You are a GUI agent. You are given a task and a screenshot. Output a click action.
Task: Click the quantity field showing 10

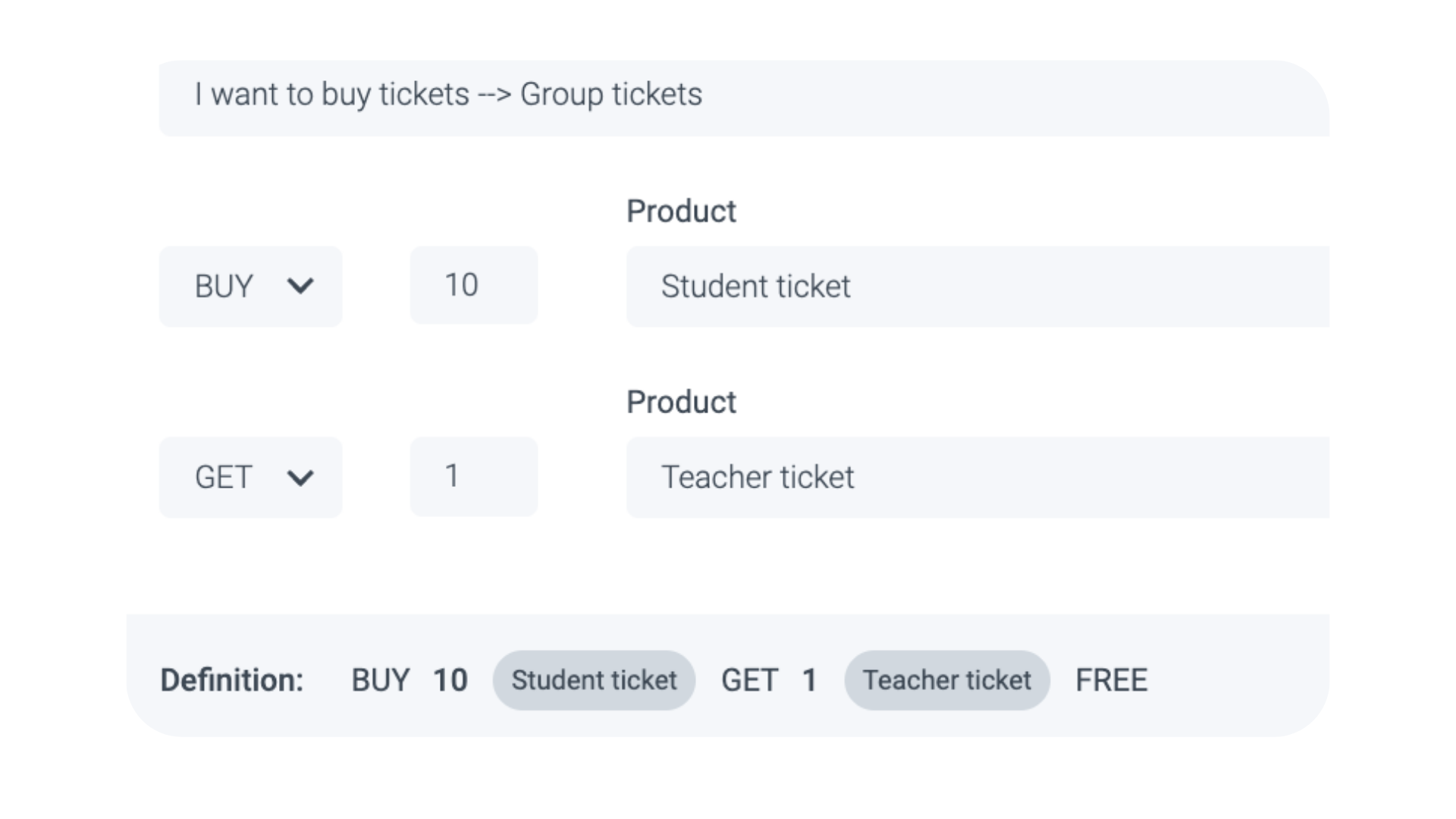pos(473,285)
